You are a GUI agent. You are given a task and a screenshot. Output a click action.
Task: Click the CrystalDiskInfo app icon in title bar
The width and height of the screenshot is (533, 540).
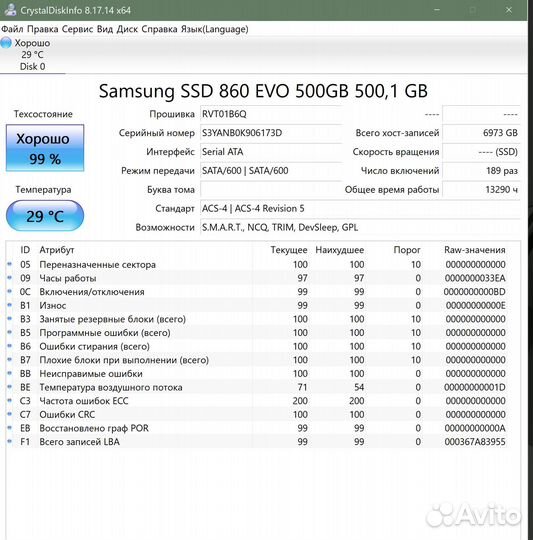(10, 10)
